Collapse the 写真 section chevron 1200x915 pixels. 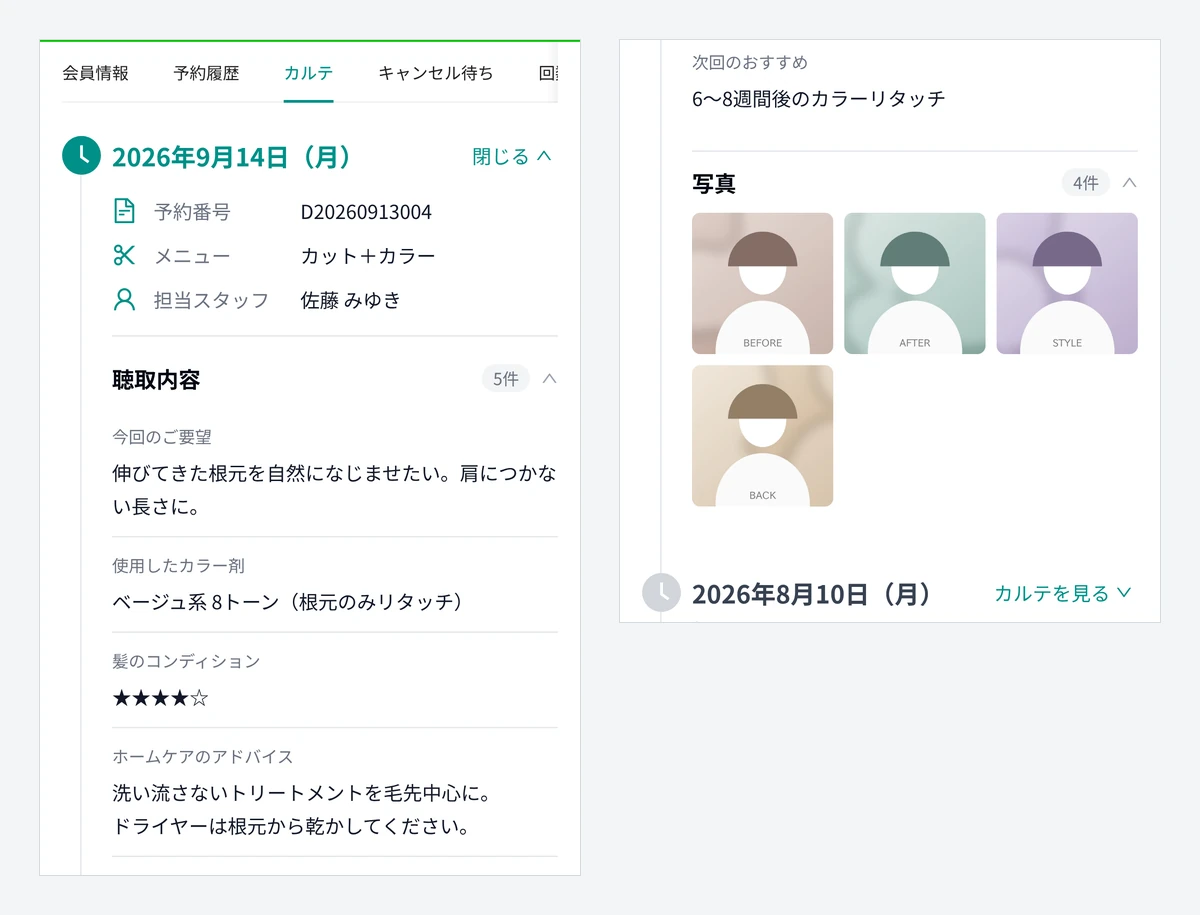1129,183
